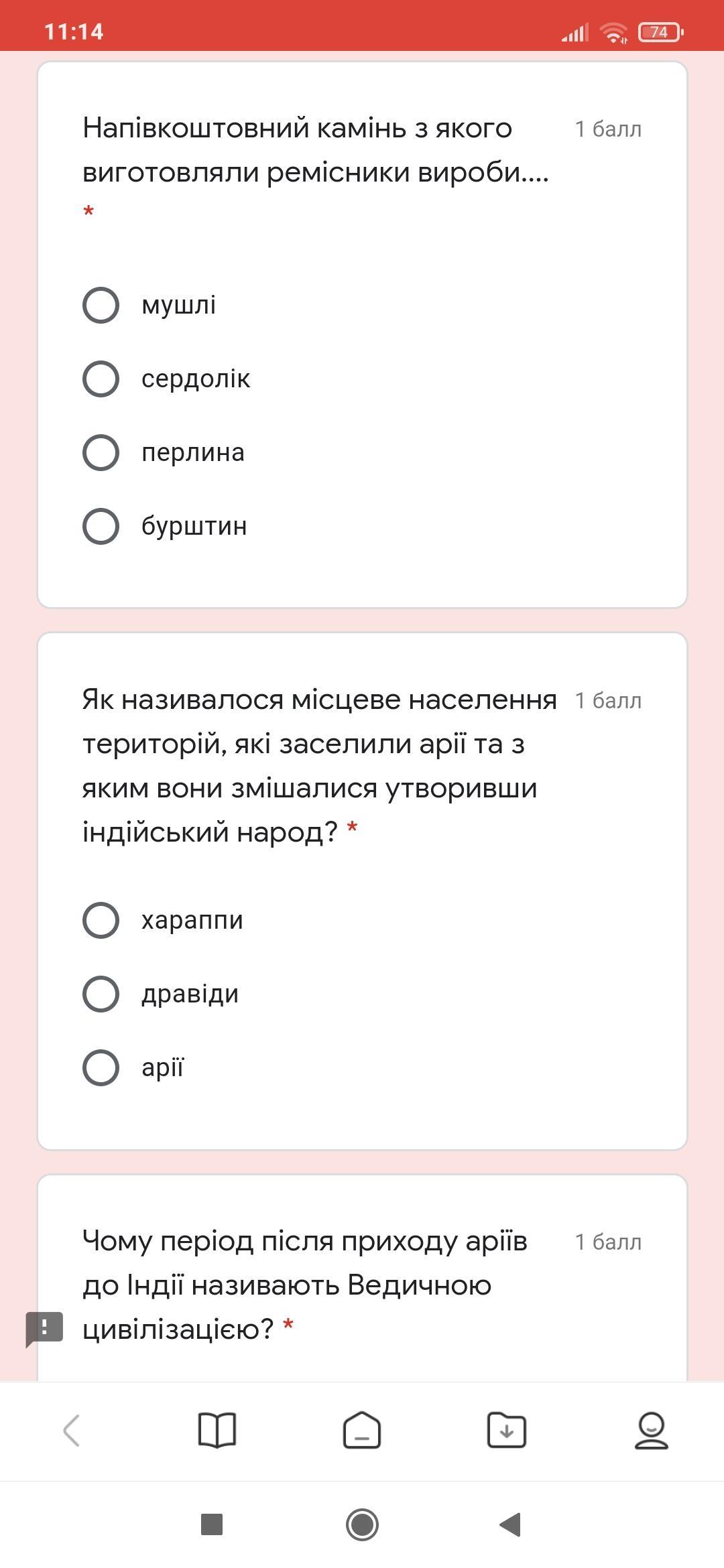Tap the Wi-Fi status icon

click(x=613, y=32)
